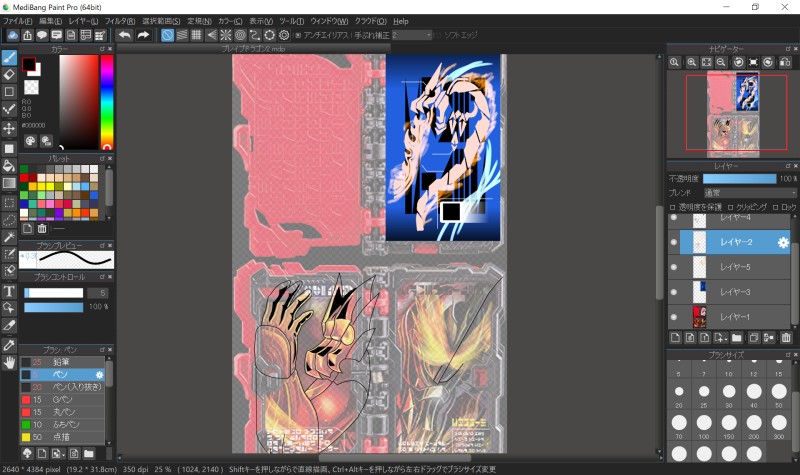Turn snap off with the highlighted snap icon
The height and width of the screenshot is (475, 800).
pos(167,35)
